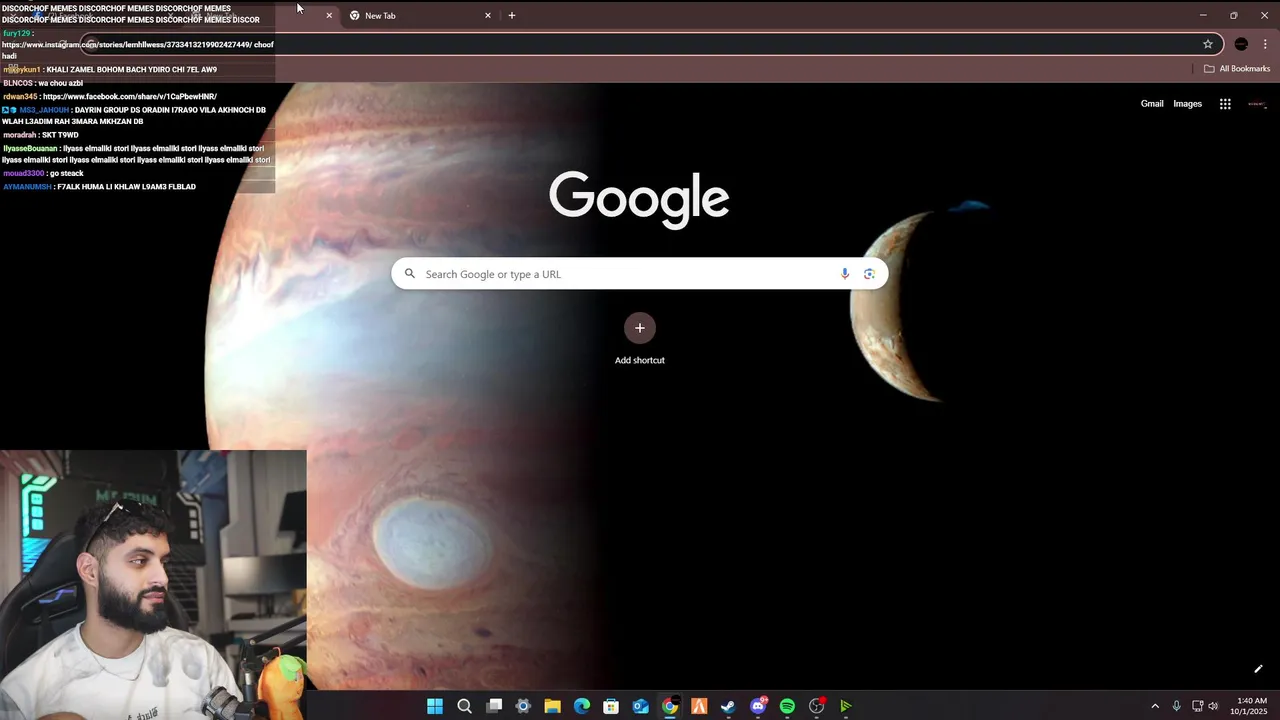The width and height of the screenshot is (1280, 720).
Task: Open network status in system tray
Action: 1197,706
